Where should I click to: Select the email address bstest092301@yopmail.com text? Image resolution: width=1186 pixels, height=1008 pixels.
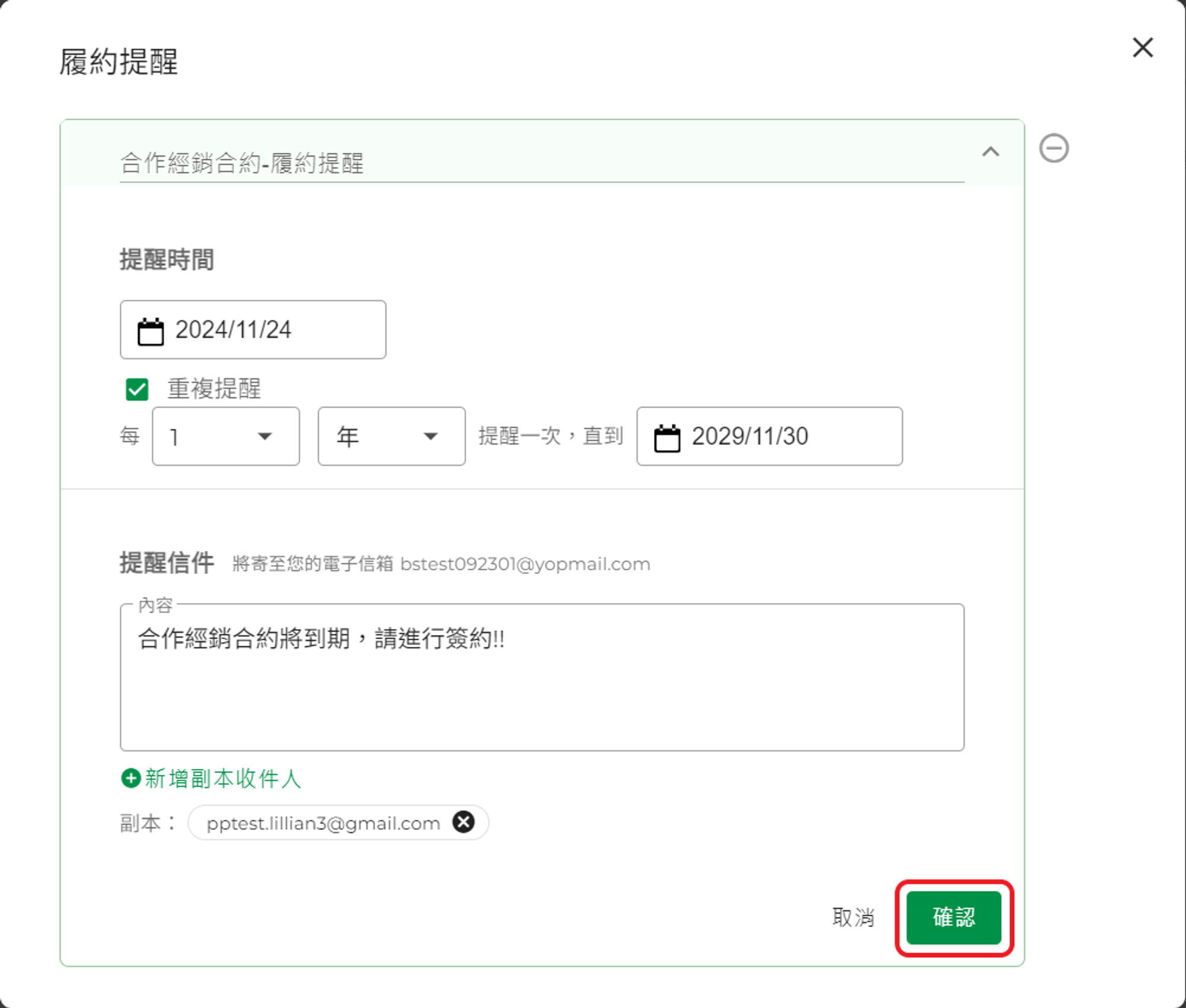point(525,564)
